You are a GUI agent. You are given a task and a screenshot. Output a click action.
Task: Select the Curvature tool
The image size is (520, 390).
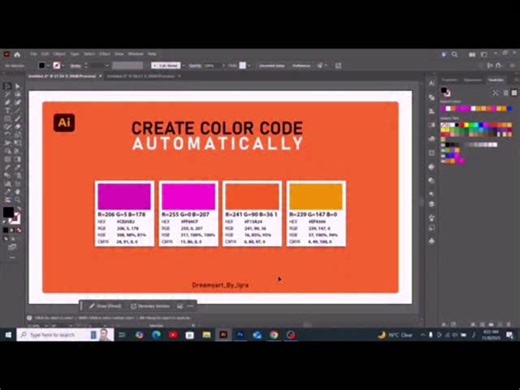click(17, 103)
